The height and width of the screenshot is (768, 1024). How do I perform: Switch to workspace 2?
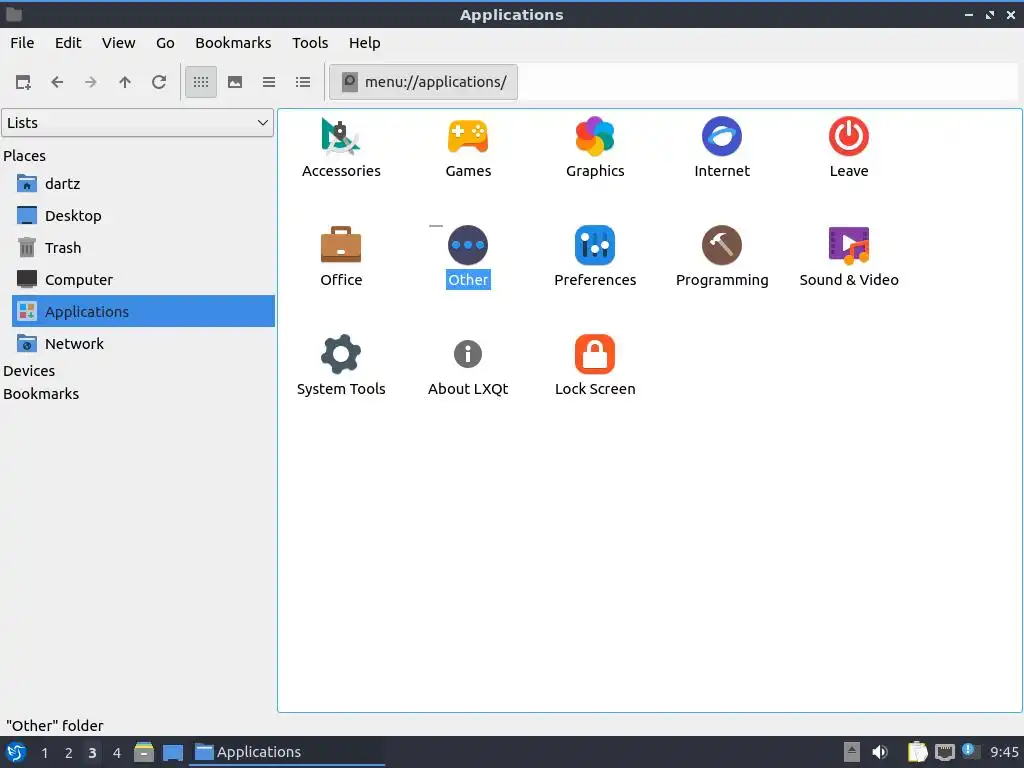tap(69, 753)
